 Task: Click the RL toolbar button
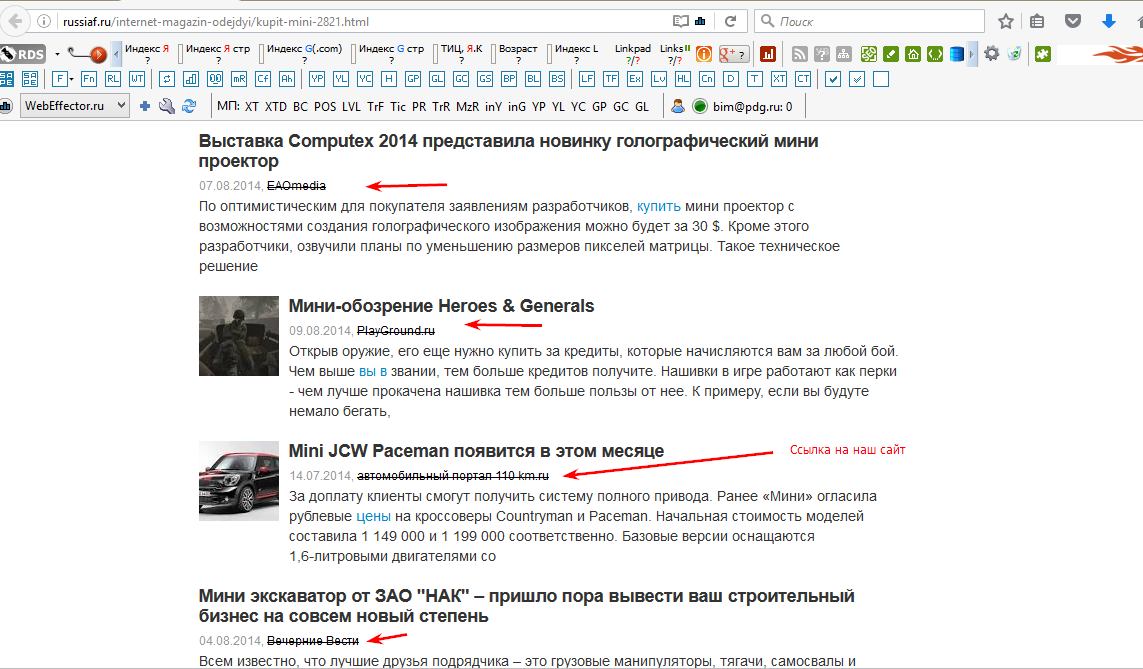(x=113, y=79)
